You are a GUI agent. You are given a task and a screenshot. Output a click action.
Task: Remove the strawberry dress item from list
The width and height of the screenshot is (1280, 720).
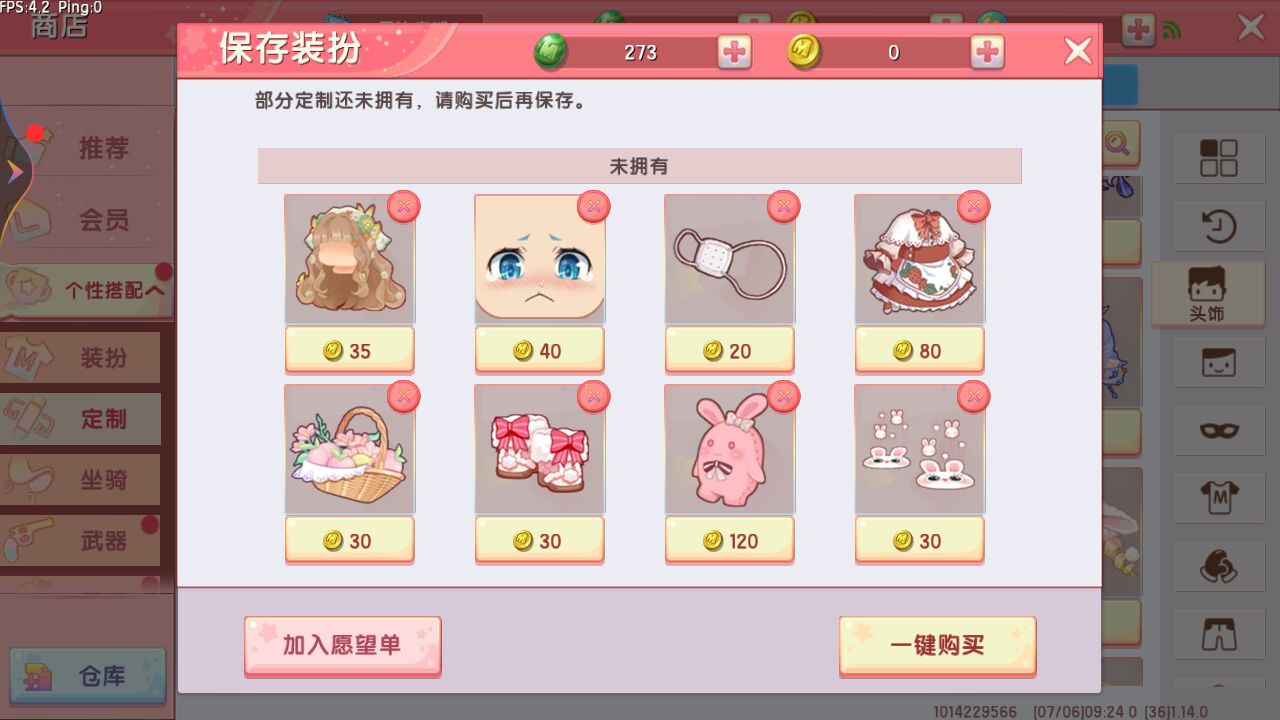974,207
